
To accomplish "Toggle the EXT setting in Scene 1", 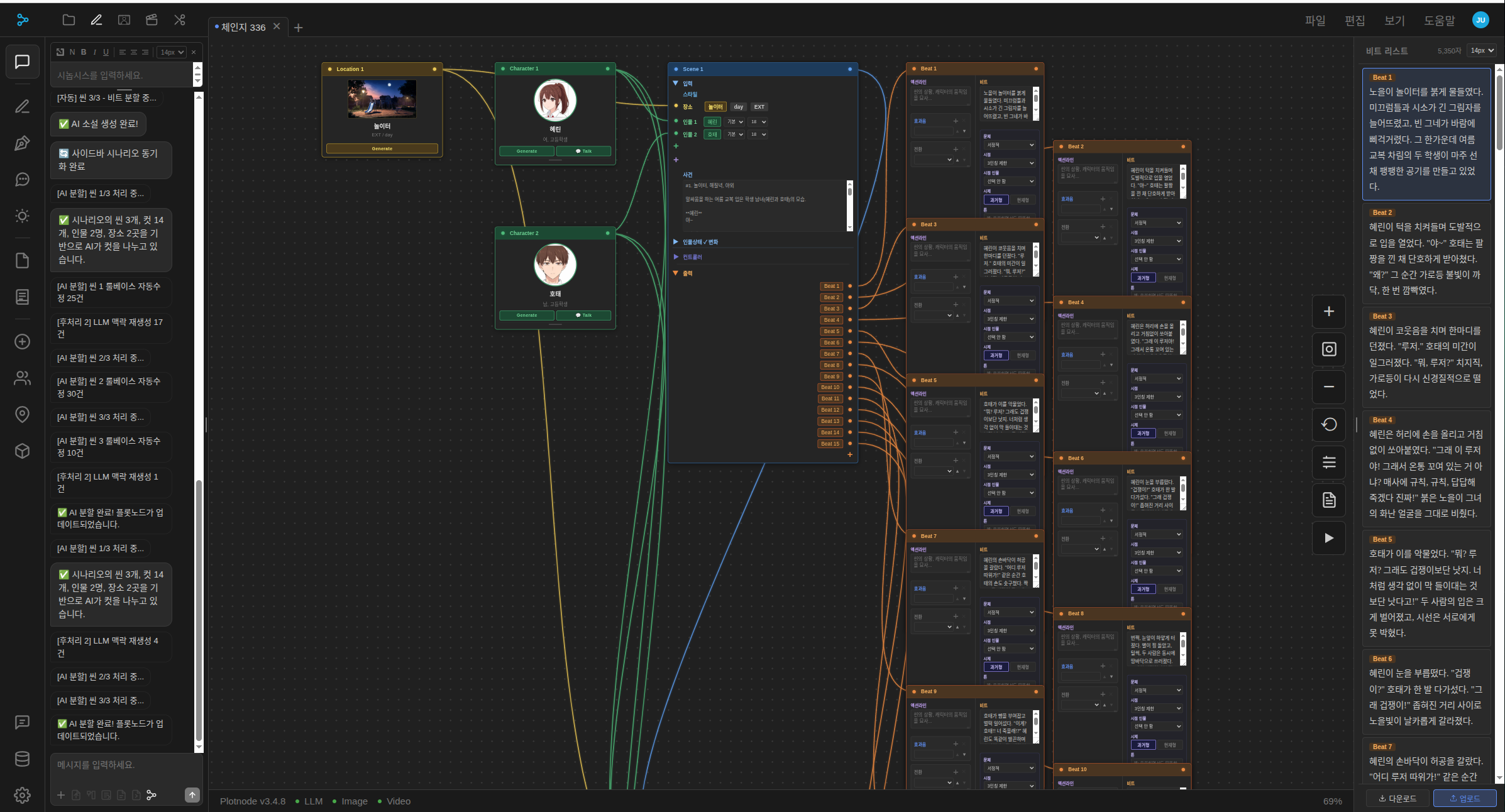I will [759, 107].
